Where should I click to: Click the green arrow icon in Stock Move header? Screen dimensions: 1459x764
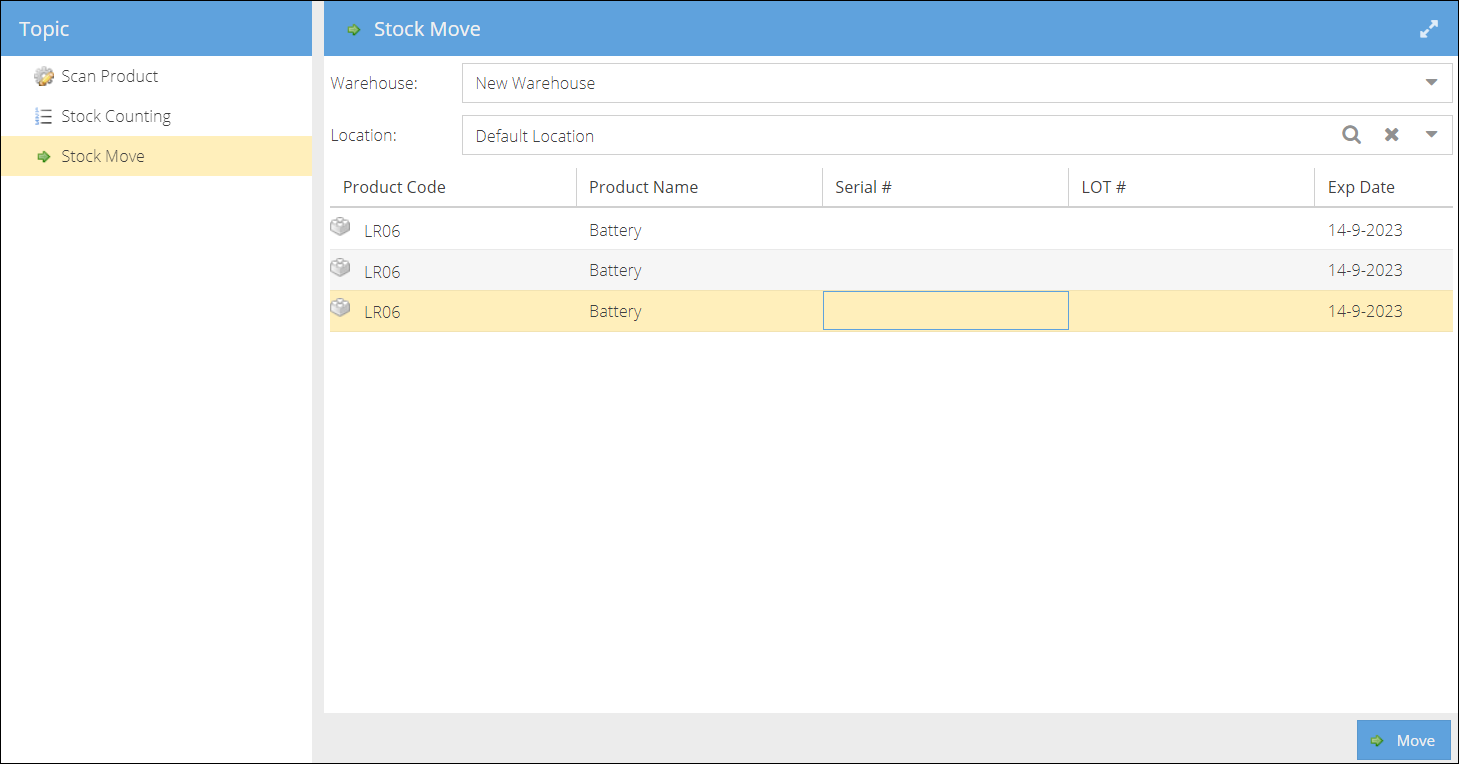click(354, 30)
